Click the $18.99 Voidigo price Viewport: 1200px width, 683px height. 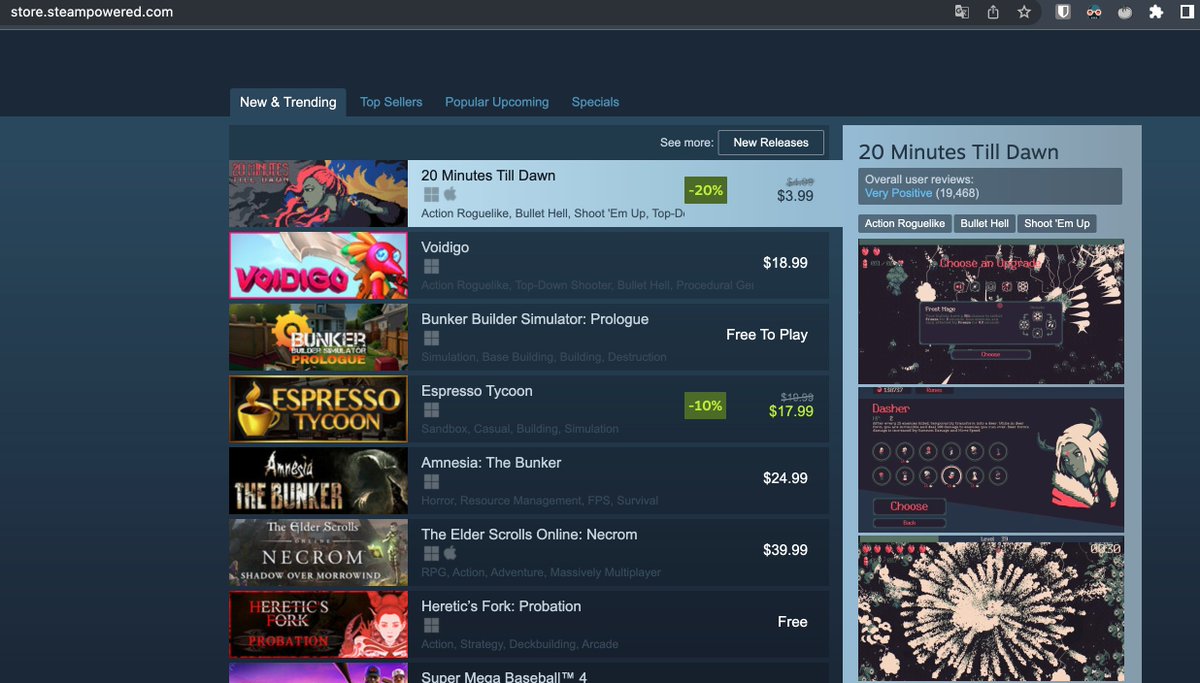tap(785, 263)
